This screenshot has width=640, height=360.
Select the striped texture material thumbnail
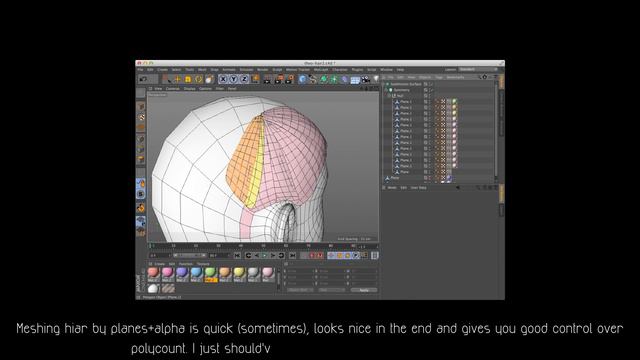coord(168,289)
